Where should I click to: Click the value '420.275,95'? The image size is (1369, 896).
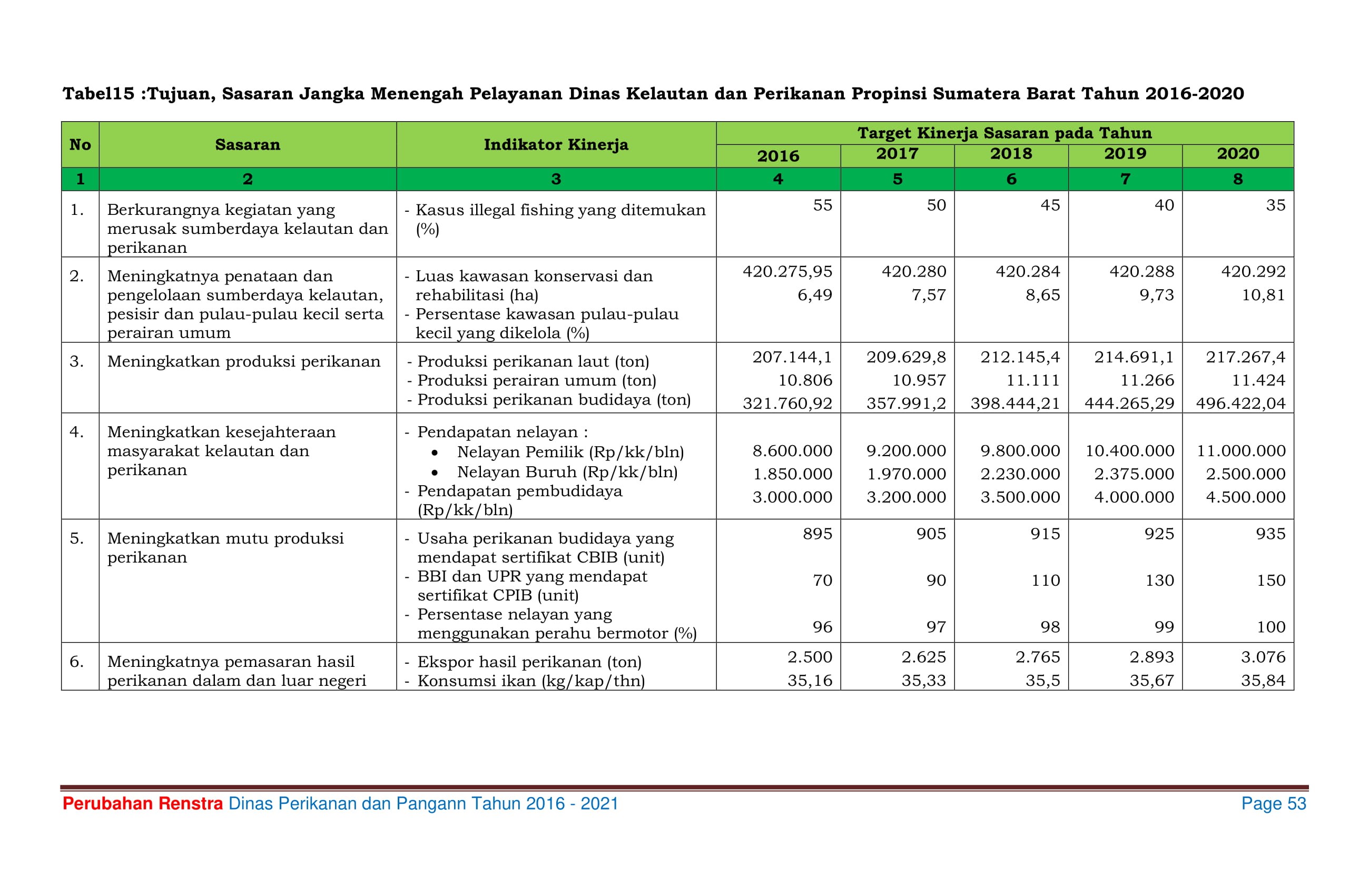pos(787,271)
